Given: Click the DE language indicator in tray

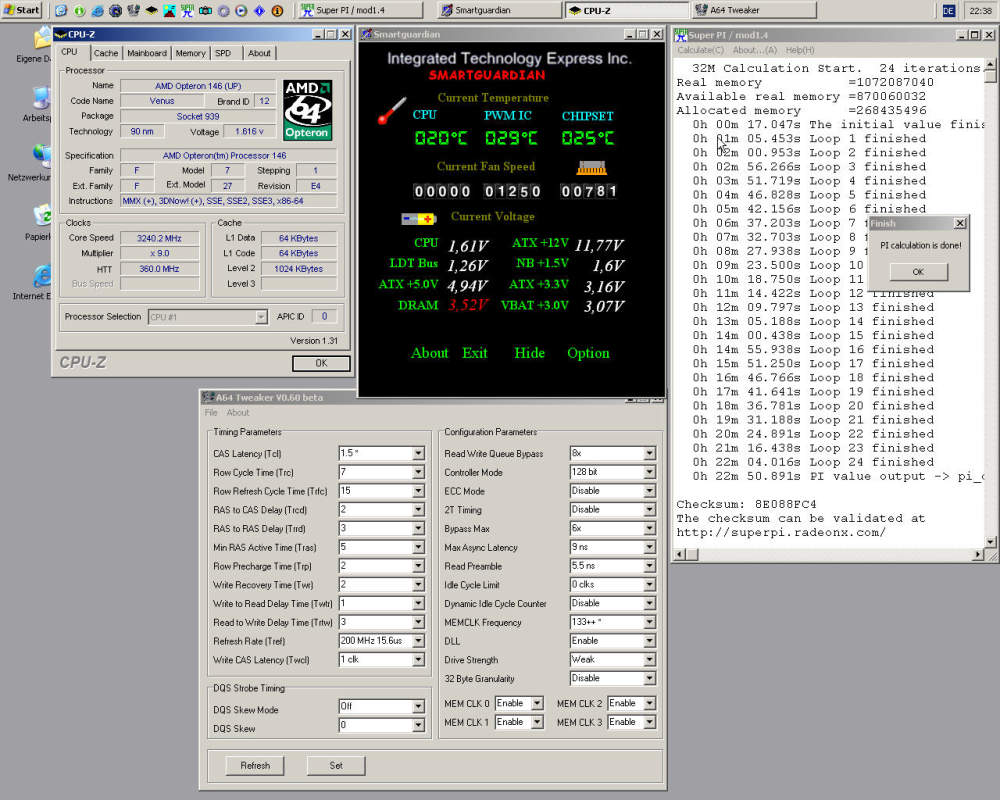Looking at the screenshot, I should [948, 11].
